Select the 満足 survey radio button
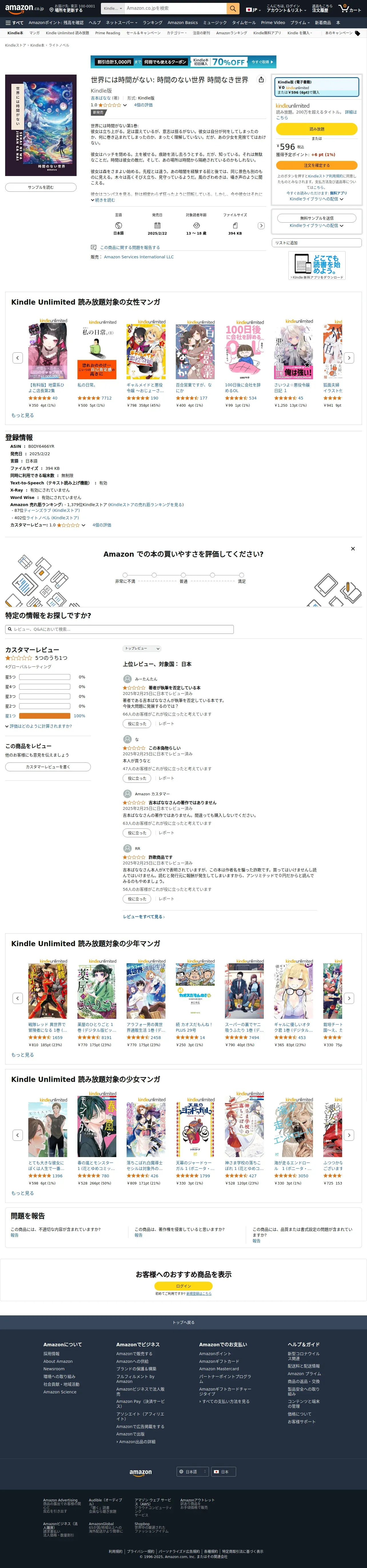This screenshot has height=1568, width=367. (242, 575)
